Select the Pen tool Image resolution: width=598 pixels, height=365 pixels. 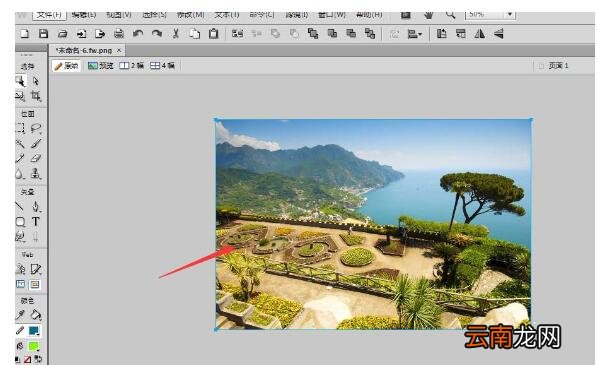[36, 206]
